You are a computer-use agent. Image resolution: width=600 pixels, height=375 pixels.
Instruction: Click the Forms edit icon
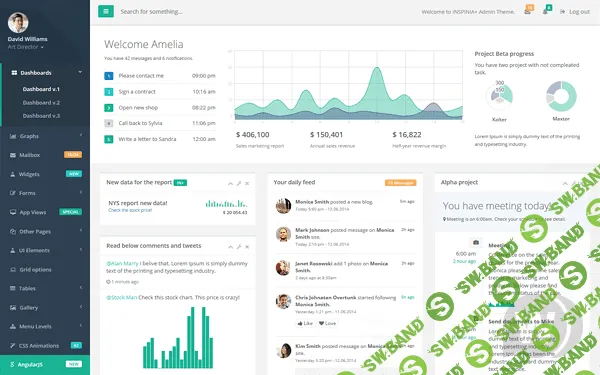[x=13, y=193]
